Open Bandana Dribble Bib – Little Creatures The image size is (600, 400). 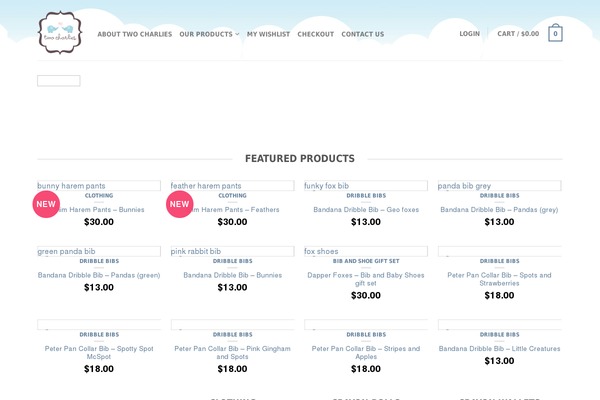499,349
